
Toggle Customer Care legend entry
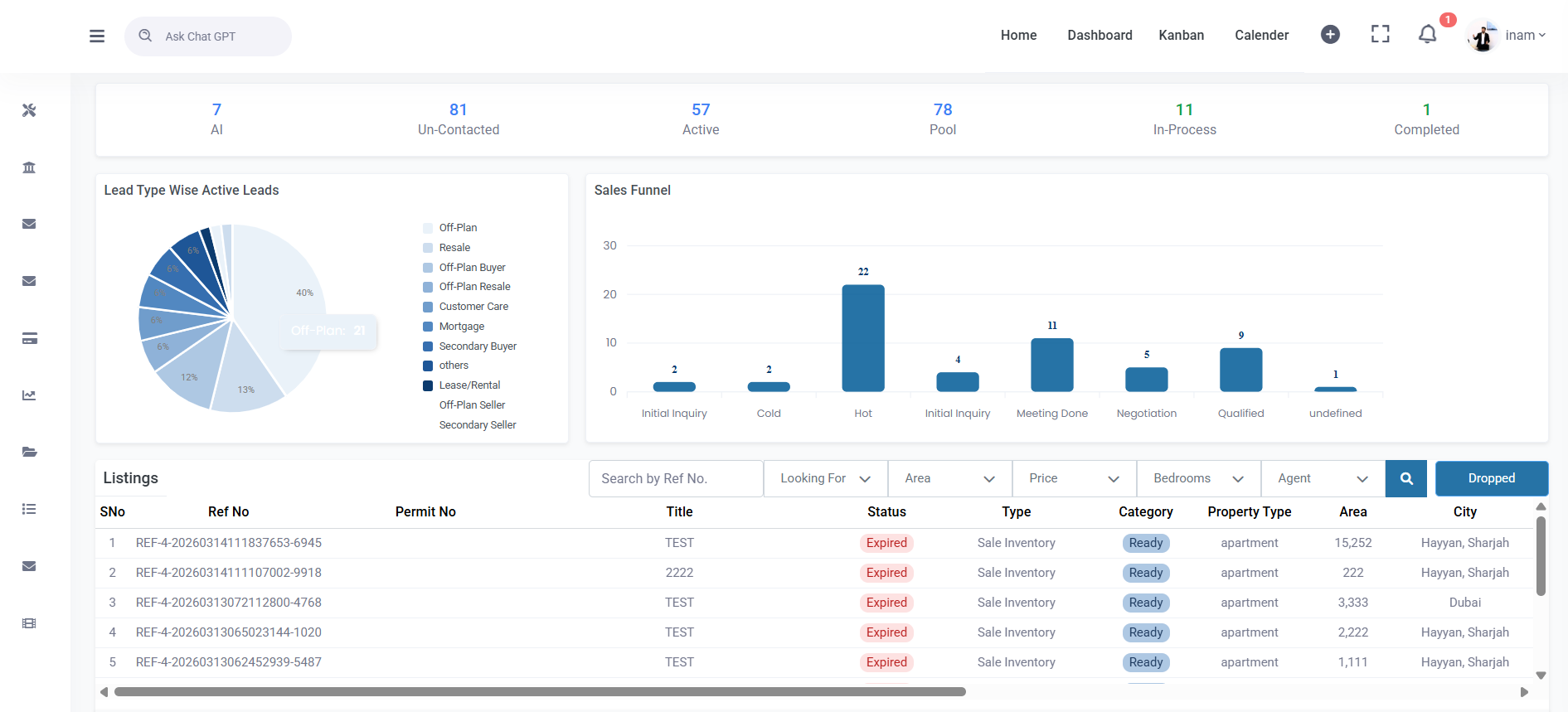point(465,307)
